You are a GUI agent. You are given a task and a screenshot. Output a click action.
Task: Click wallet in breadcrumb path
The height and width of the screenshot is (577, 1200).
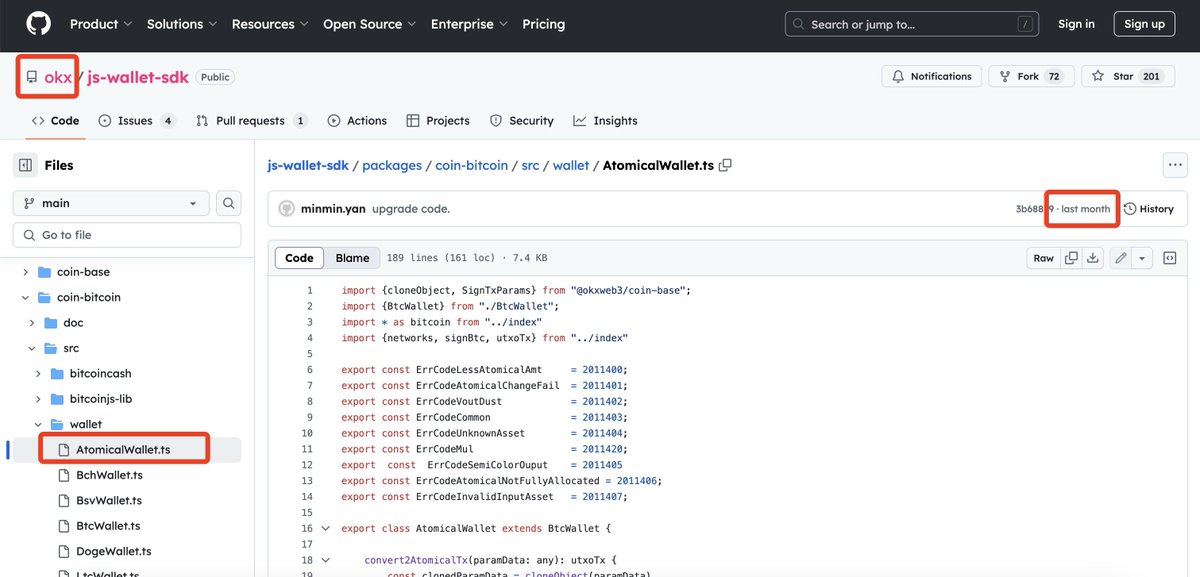[571, 165]
